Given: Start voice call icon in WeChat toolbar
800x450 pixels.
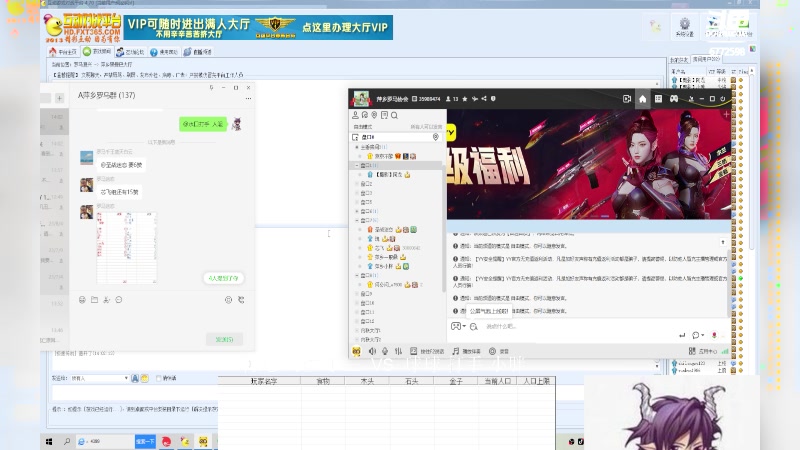Looking at the screenshot, I should [241, 300].
